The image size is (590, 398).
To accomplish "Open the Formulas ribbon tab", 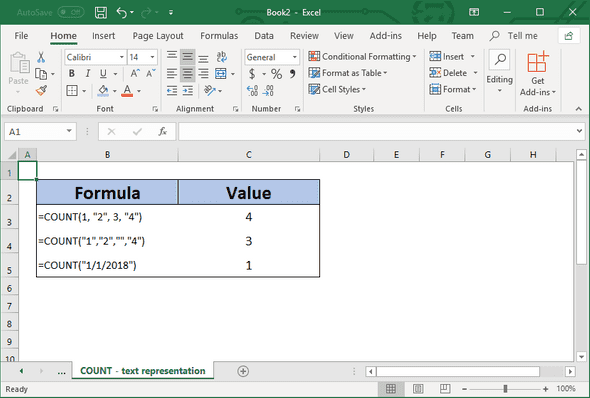I will 219,36.
